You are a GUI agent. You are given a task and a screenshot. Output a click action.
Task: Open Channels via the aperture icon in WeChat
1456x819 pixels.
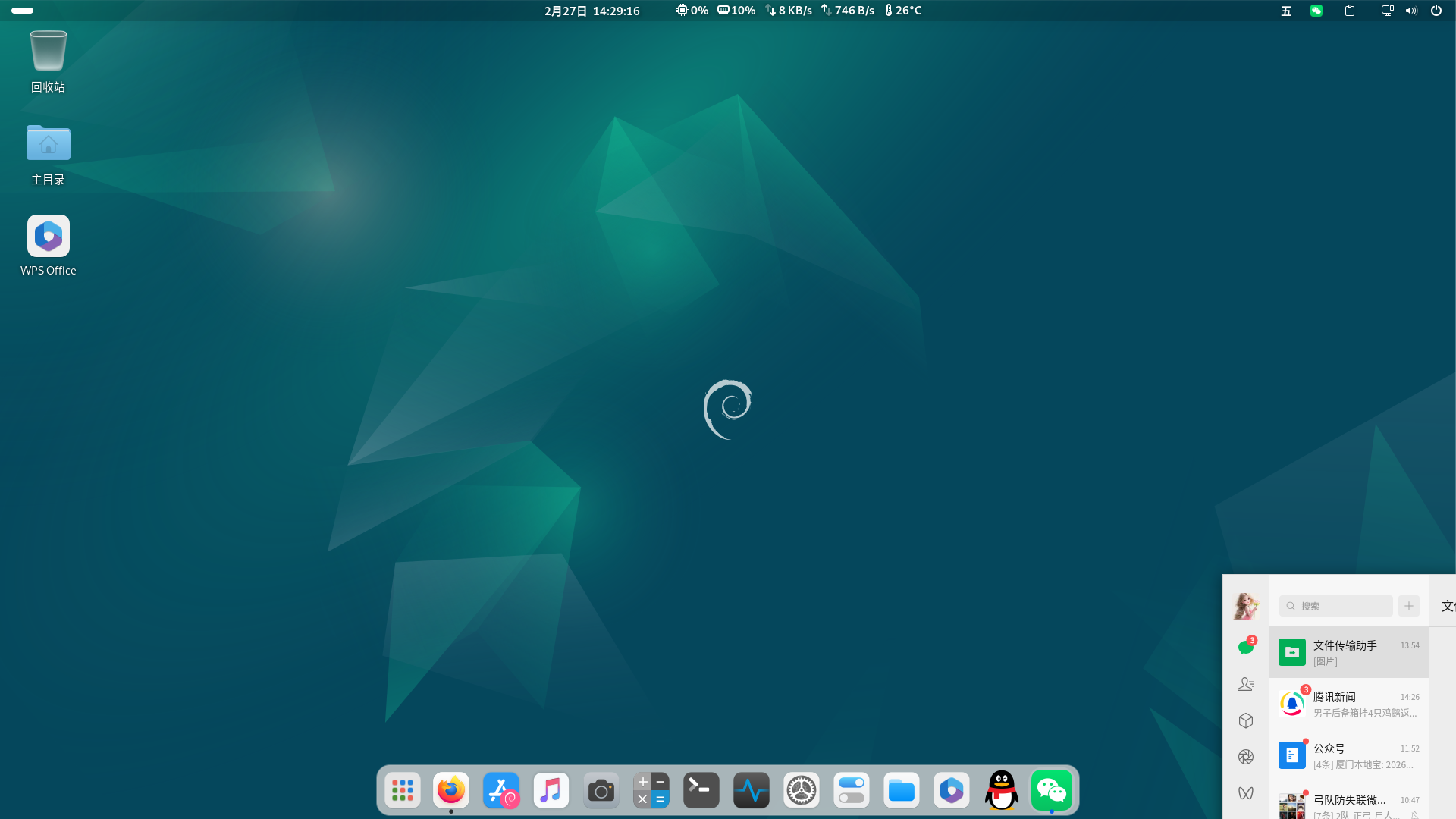coord(1246,756)
